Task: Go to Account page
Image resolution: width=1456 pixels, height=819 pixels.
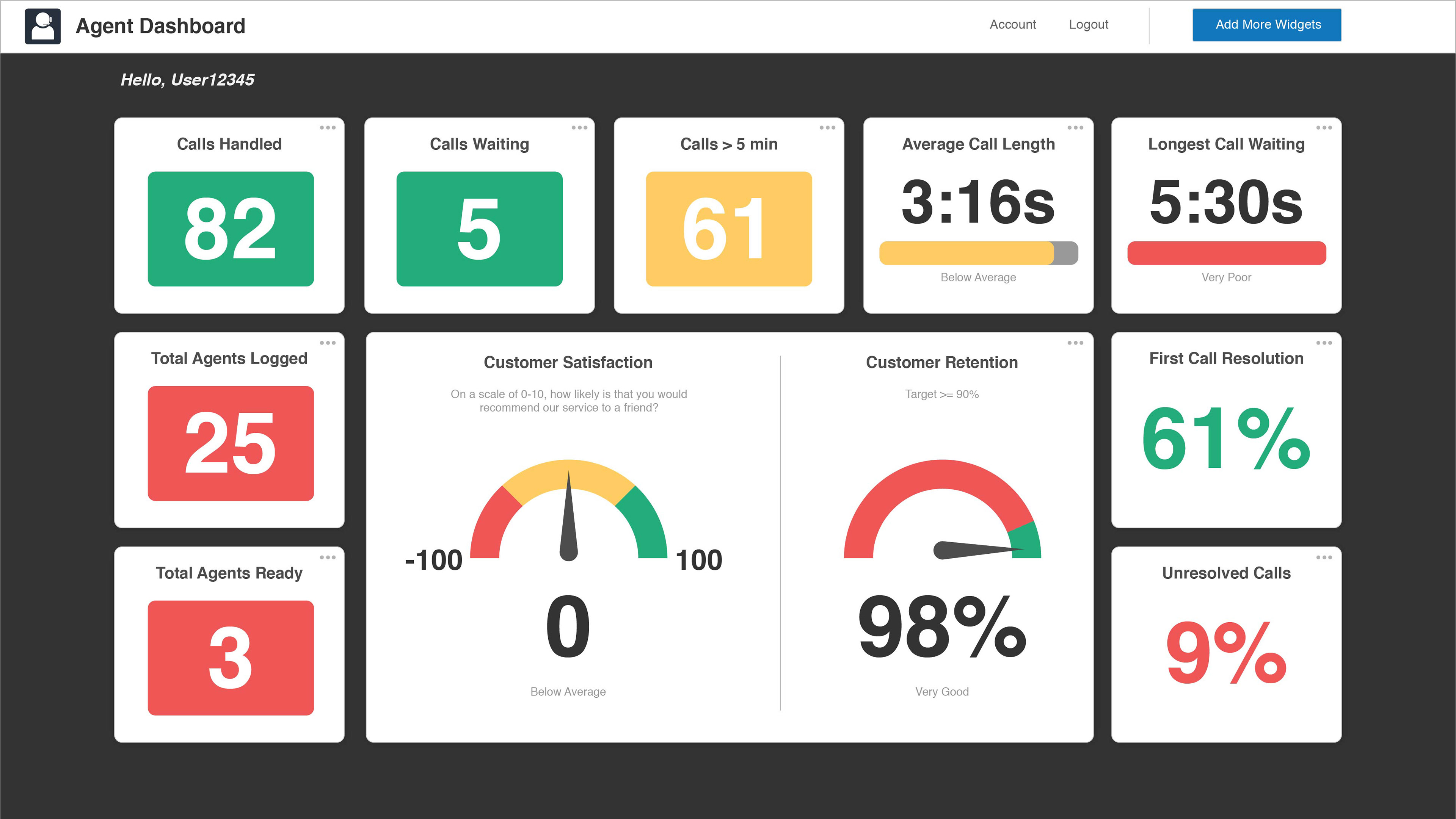Action: [1012, 25]
